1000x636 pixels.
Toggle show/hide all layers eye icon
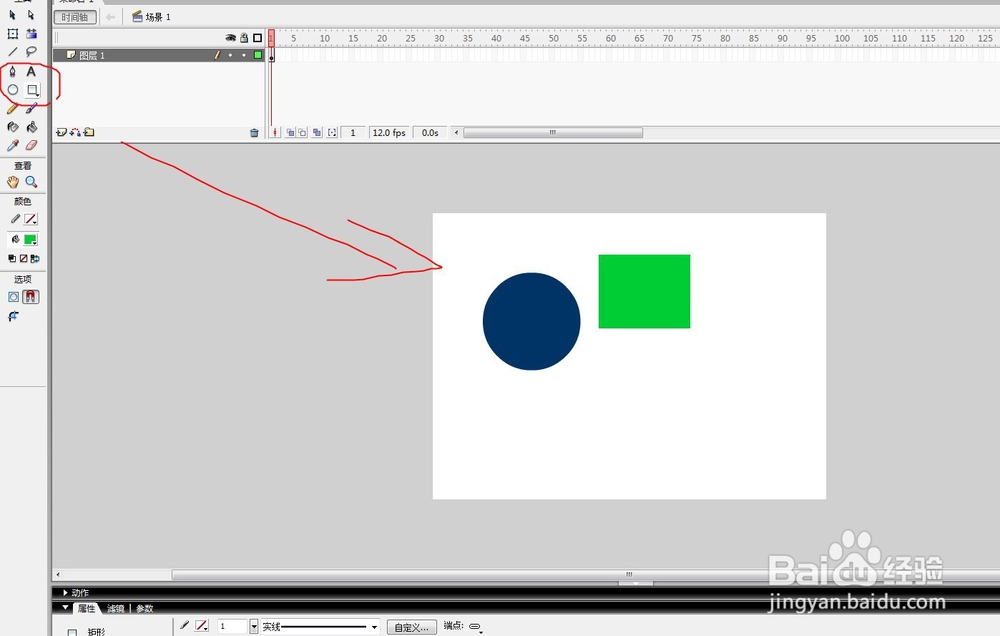click(x=230, y=38)
